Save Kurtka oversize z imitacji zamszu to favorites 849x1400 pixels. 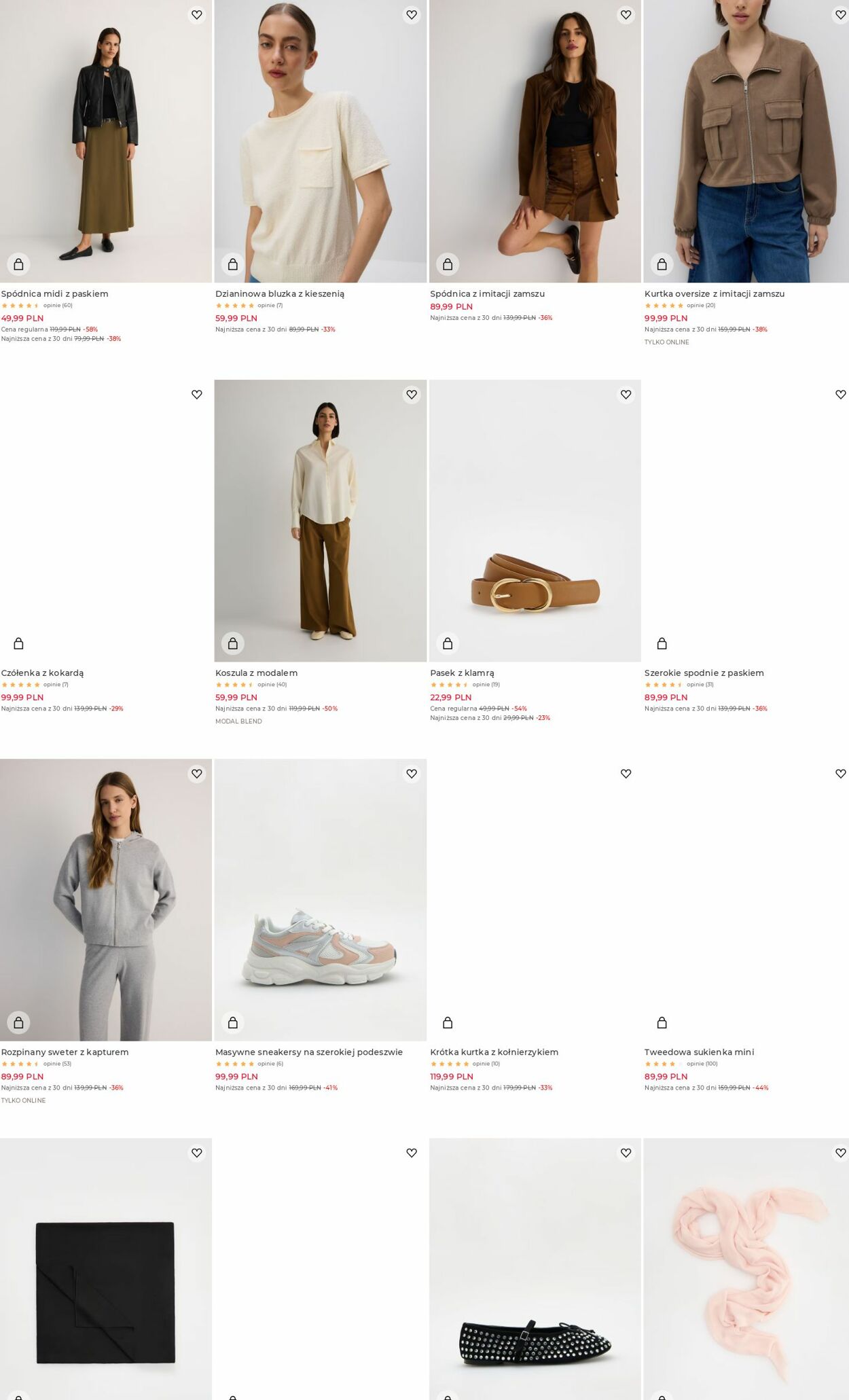coord(840,14)
